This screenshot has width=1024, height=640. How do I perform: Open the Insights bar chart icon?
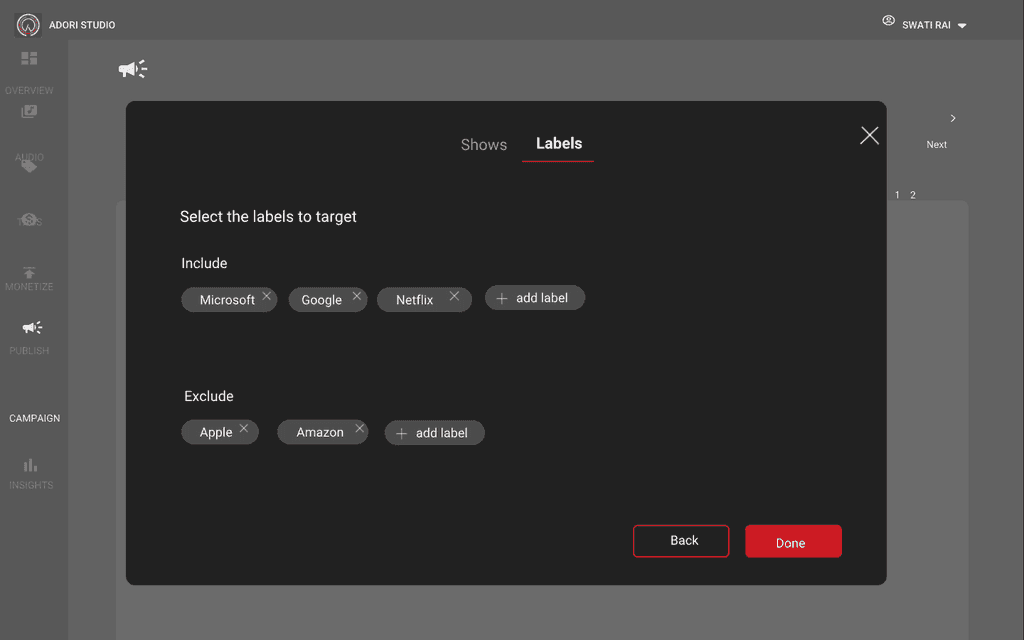(x=30, y=465)
